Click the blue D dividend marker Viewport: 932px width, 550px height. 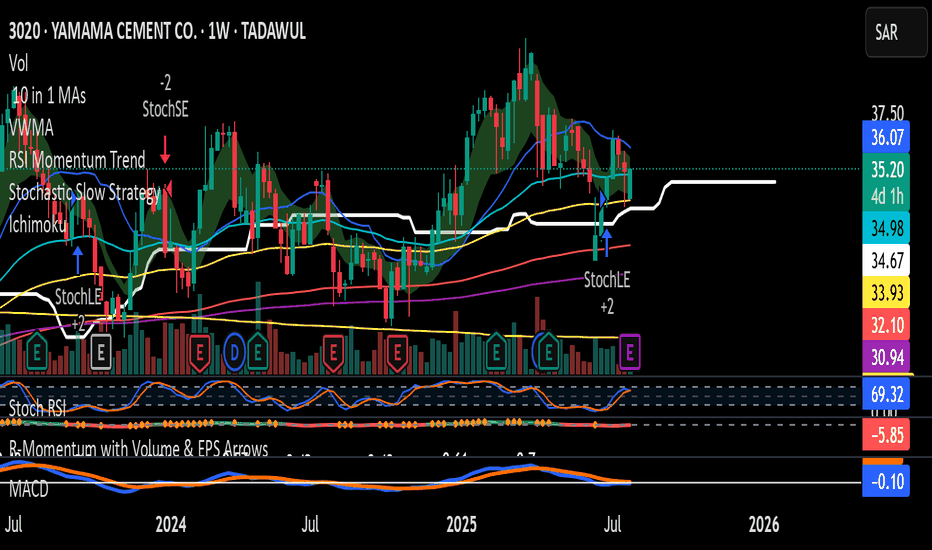coord(234,353)
